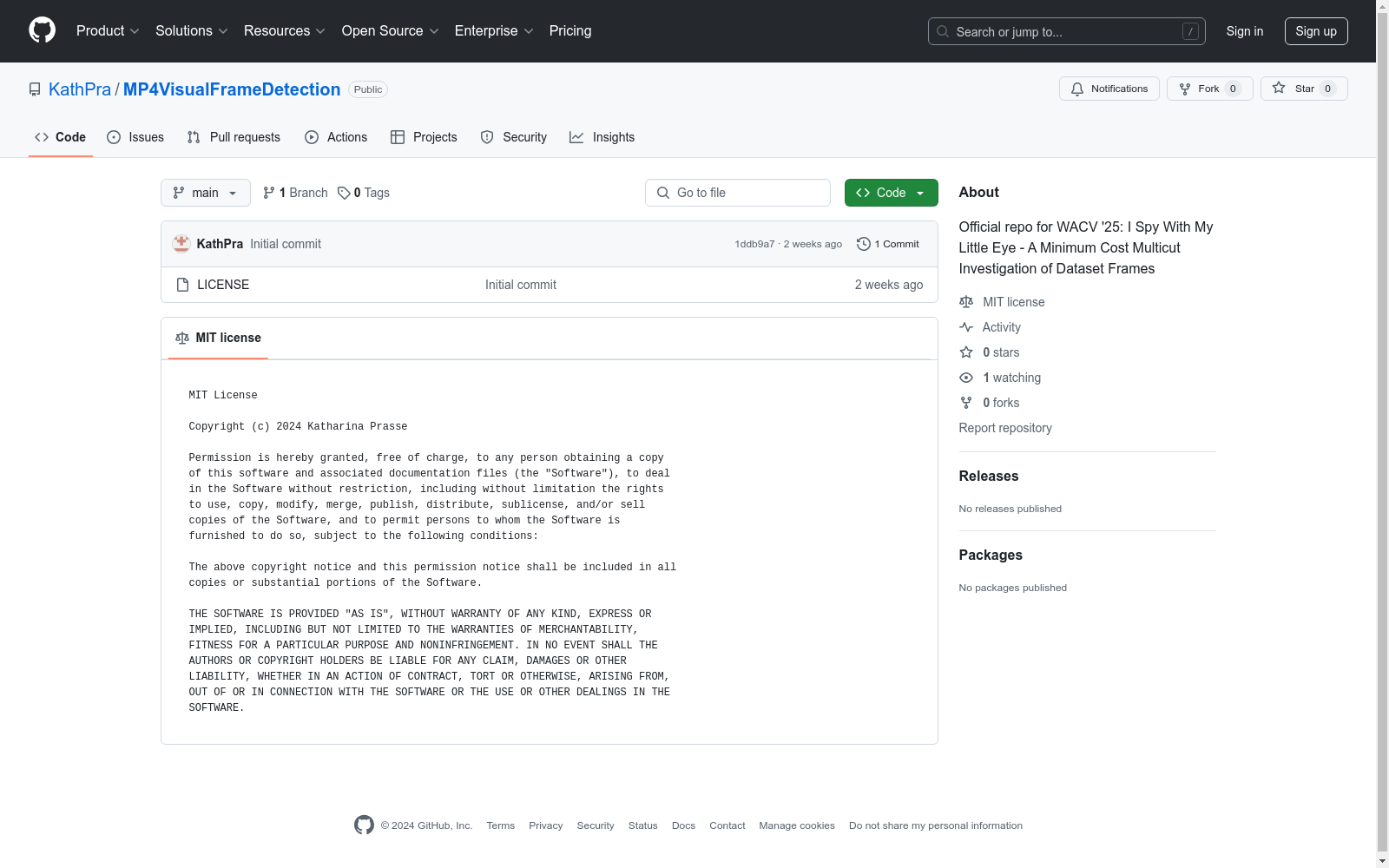Click the Sign in link
1389x868 pixels.
coord(1245,31)
